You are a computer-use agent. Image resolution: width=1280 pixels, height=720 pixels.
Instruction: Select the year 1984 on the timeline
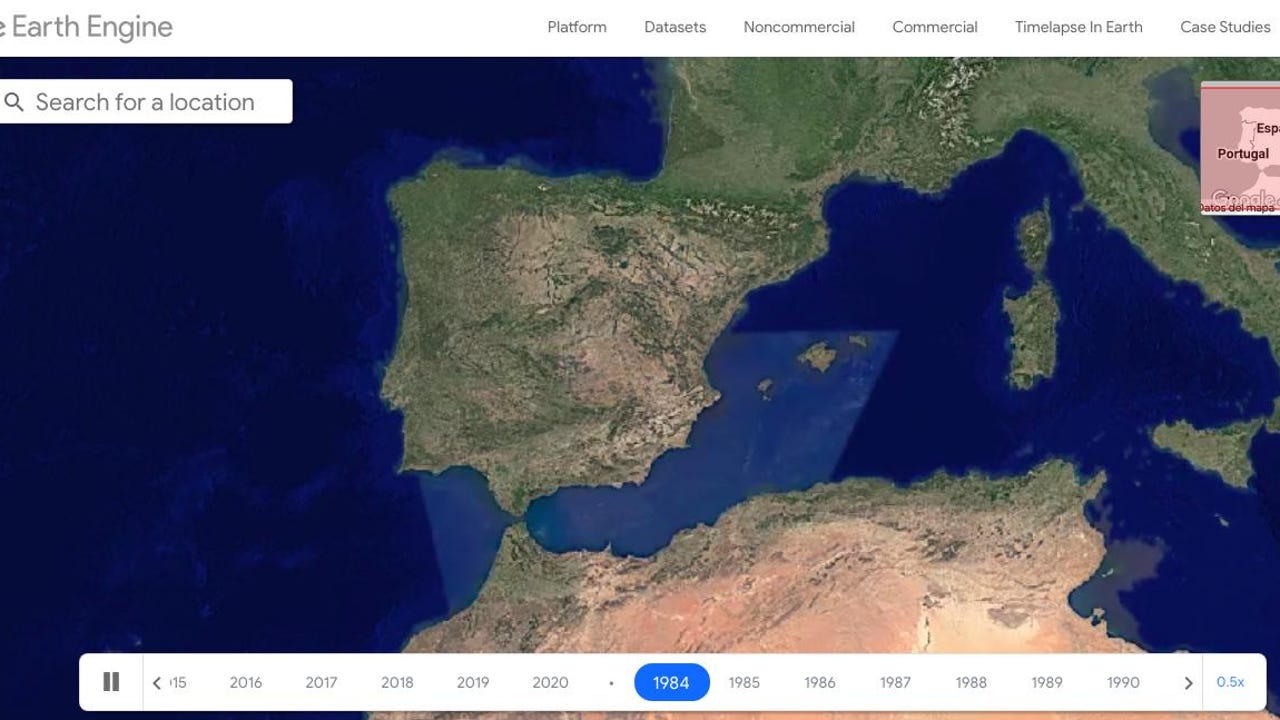tap(671, 682)
